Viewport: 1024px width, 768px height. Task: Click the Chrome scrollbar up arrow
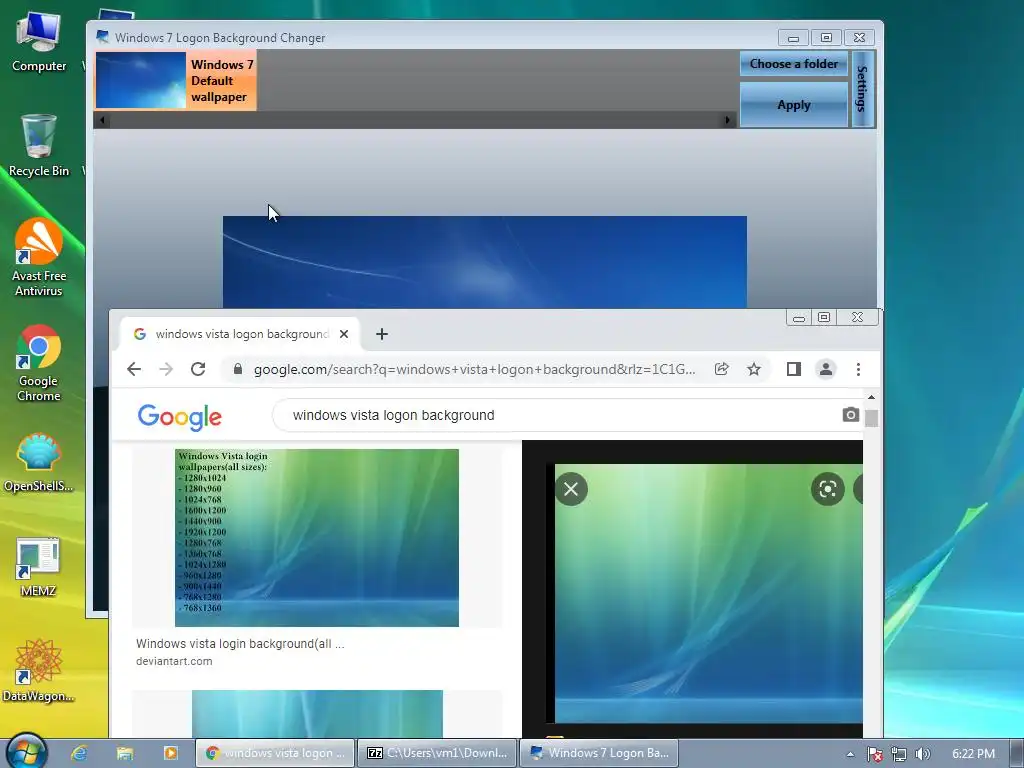point(871,397)
